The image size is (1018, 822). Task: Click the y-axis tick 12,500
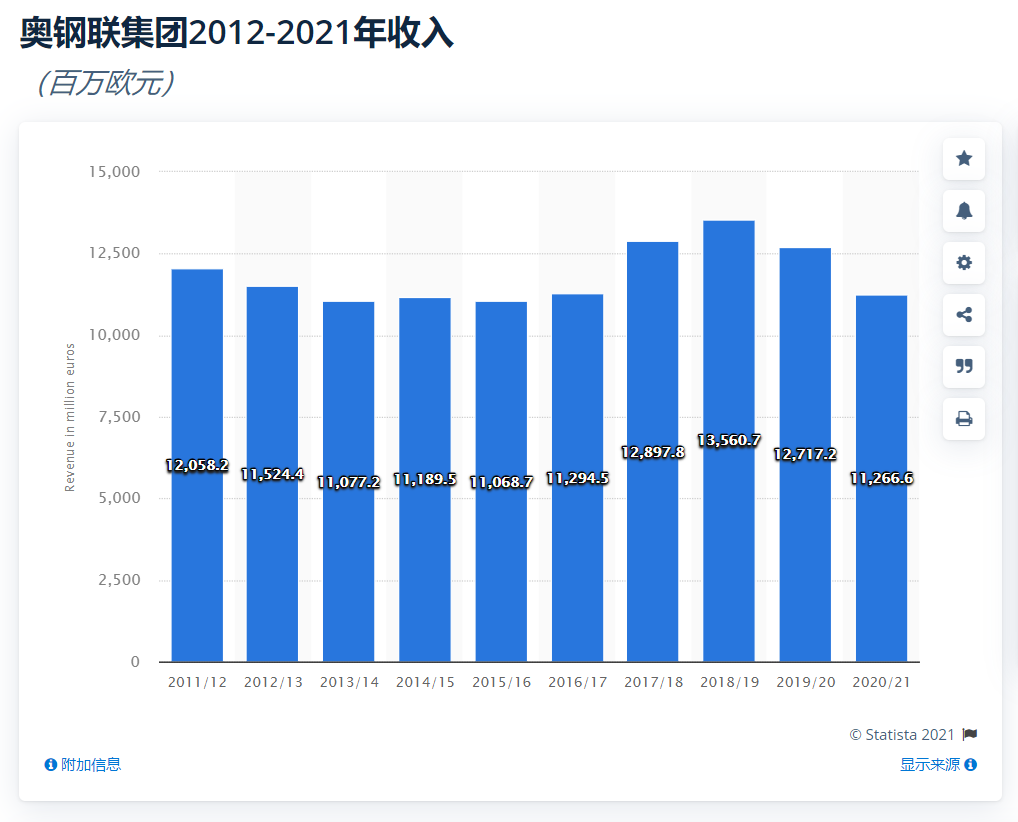coord(114,253)
